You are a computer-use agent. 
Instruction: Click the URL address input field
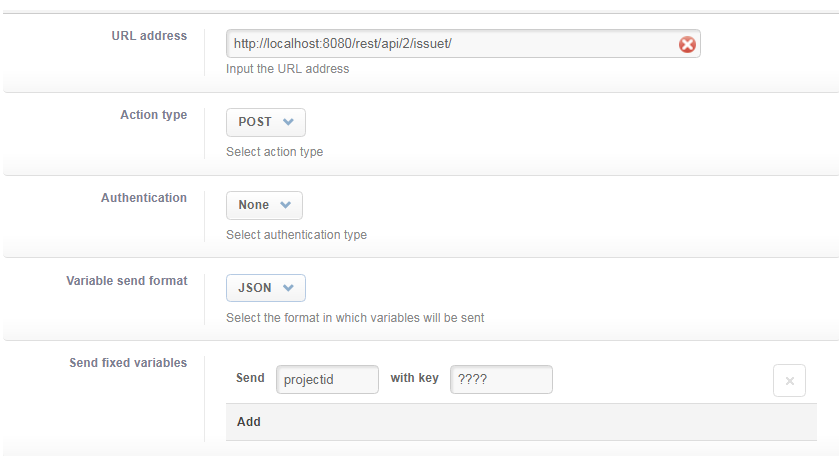coord(463,43)
